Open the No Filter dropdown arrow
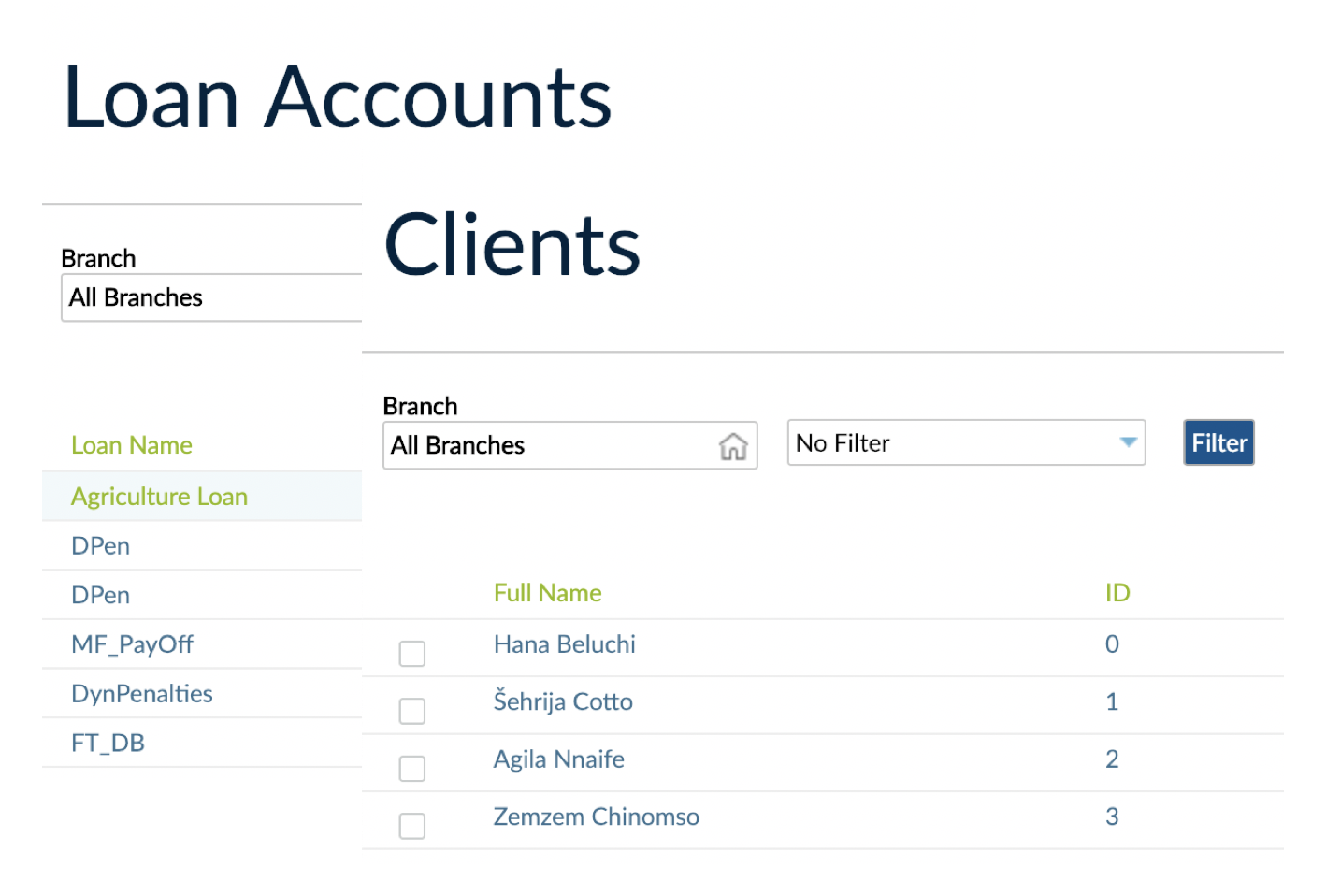Viewport: 1326px width, 896px height. tap(1128, 442)
